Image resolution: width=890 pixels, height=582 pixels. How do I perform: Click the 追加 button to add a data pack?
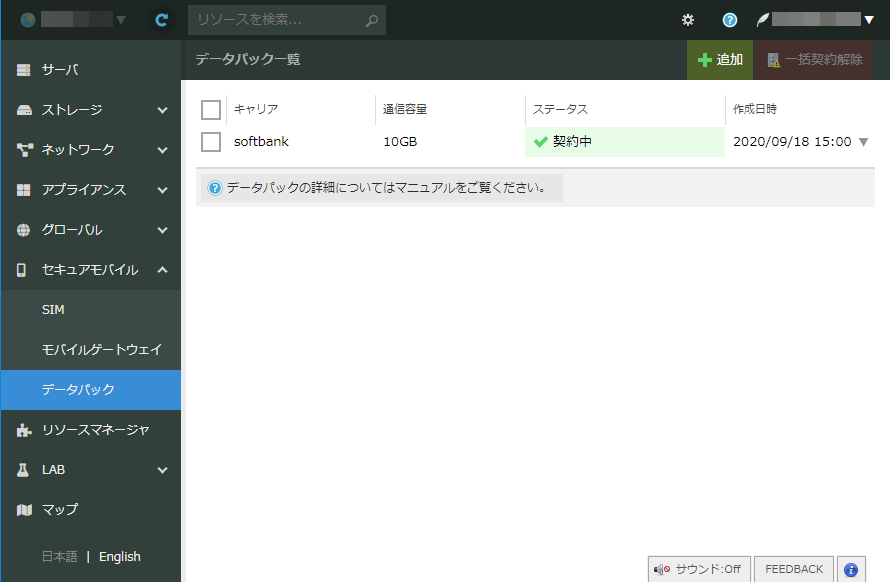click(719, 59)
